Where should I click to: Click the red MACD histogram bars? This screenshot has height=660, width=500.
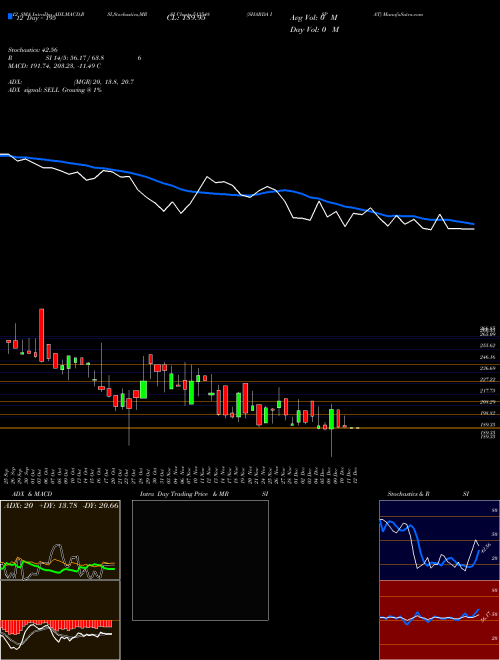[x=56, y=625]
